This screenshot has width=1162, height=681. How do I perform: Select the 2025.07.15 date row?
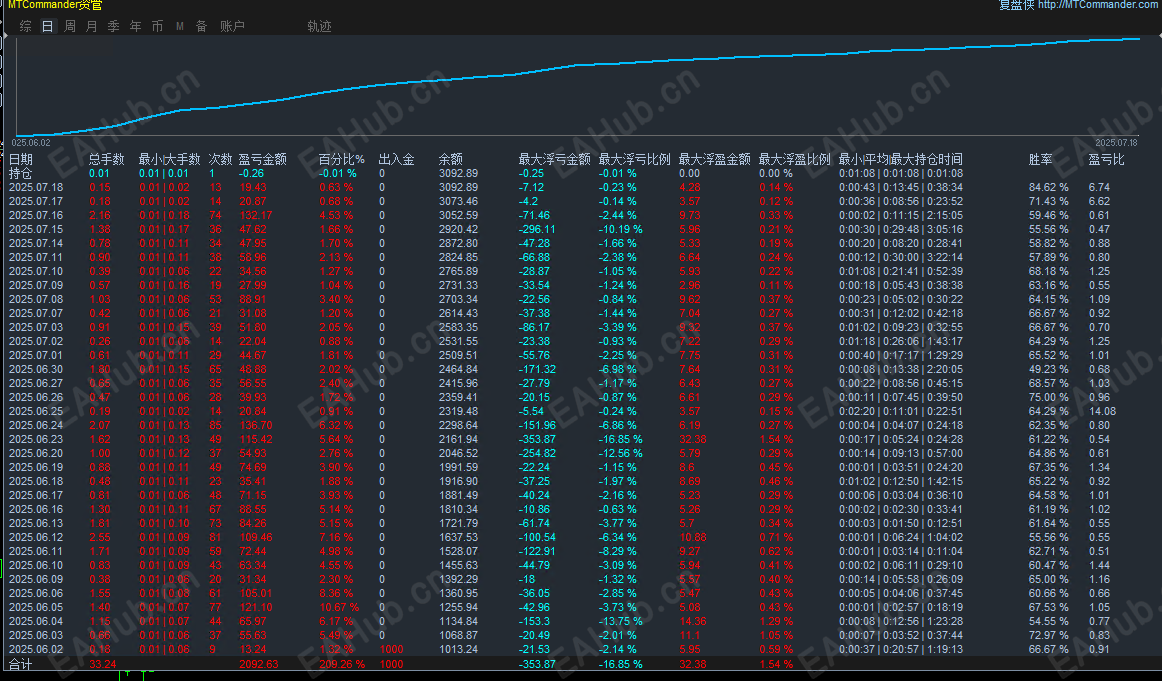tap(36, 230)
